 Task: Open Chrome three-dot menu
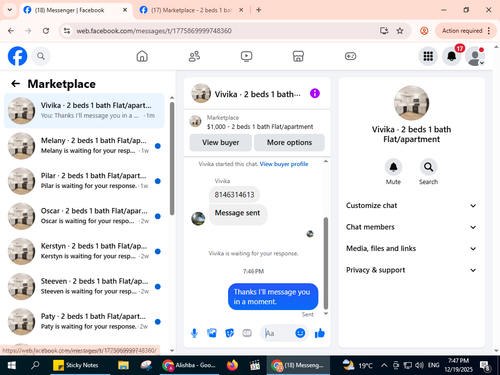(489, 31)
